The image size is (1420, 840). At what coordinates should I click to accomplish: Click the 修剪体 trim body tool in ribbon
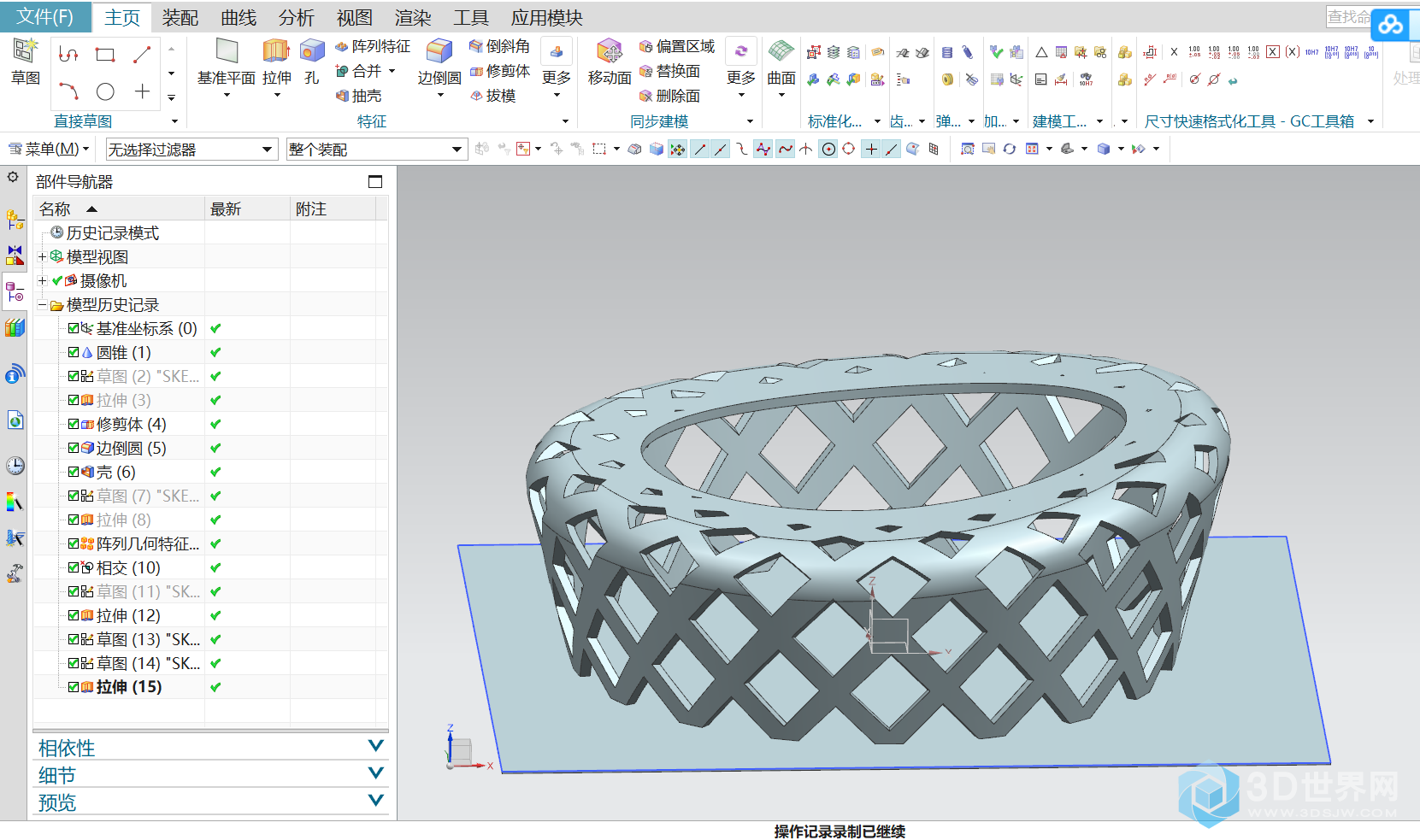click(499, 71)
